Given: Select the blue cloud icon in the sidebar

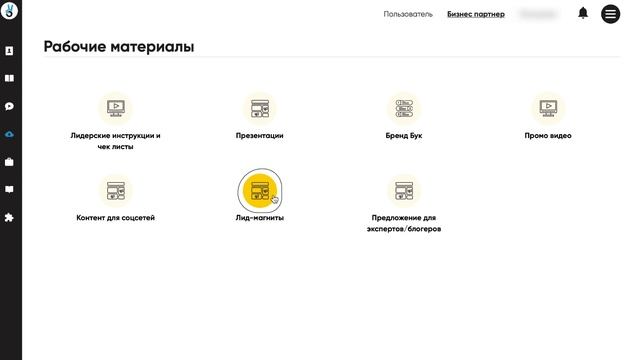Looking at the screenshot, I should [x=9, y=134].
